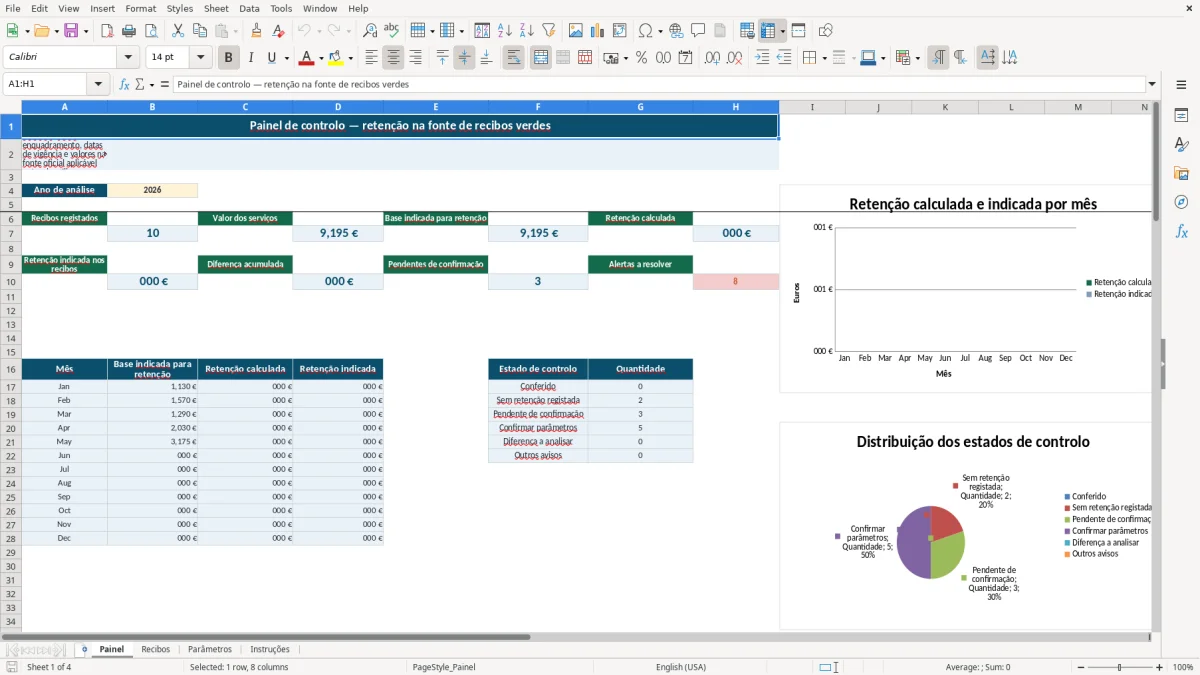Save the document with the Save icon
Viewport: 1200px width, 675px height.
point(70,31)
